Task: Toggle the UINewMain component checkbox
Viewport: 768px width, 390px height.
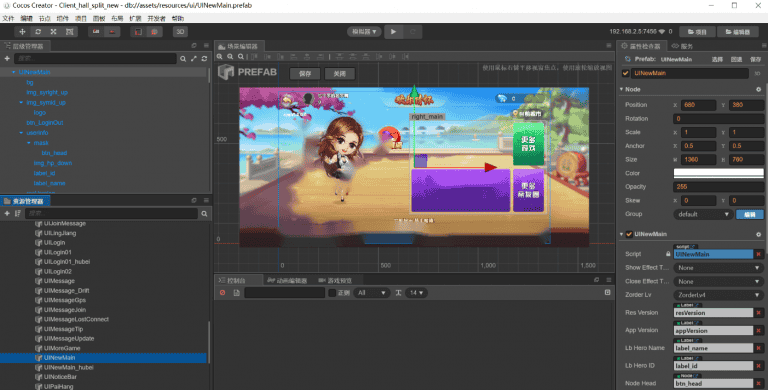Action: tap(629, 234)
